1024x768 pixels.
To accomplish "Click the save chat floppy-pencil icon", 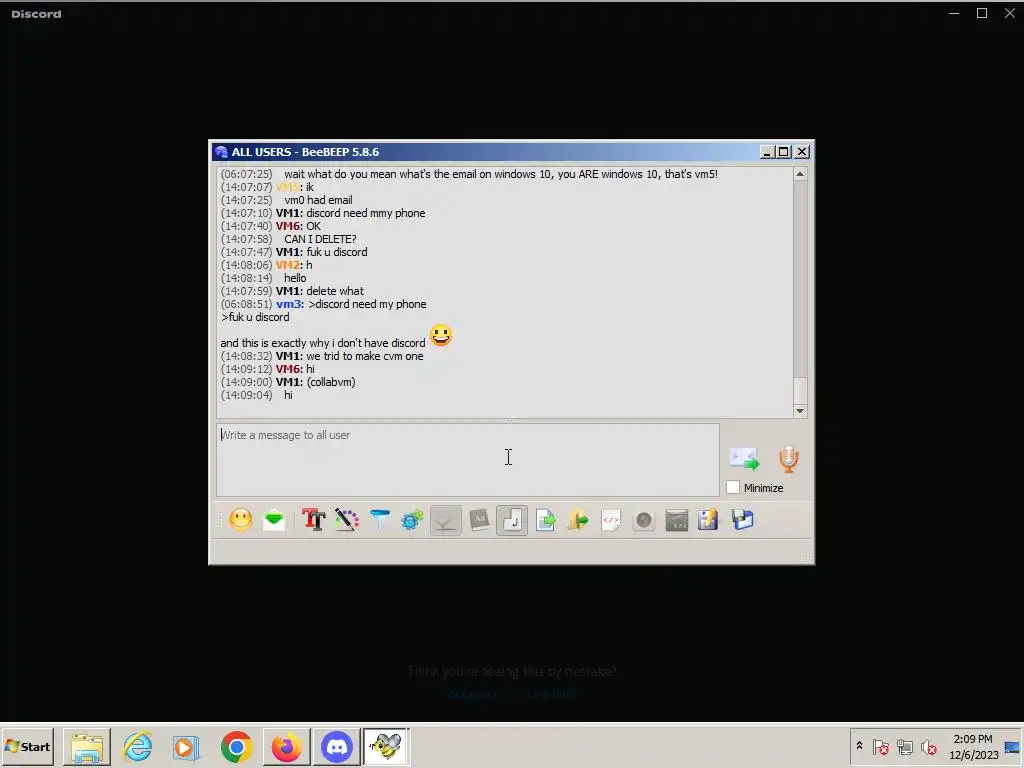I will (709, 520).
